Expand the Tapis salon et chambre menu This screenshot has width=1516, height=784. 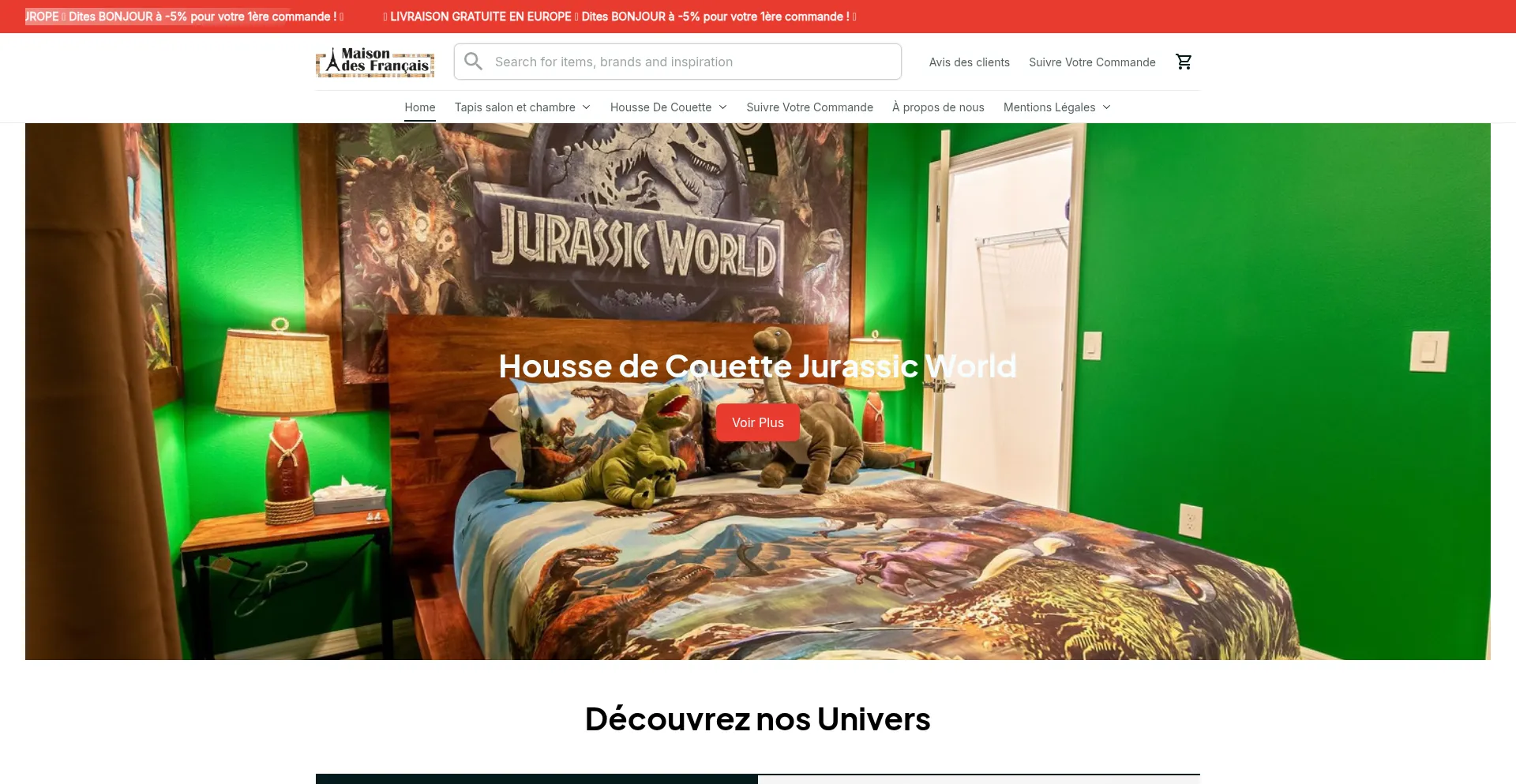515,107
